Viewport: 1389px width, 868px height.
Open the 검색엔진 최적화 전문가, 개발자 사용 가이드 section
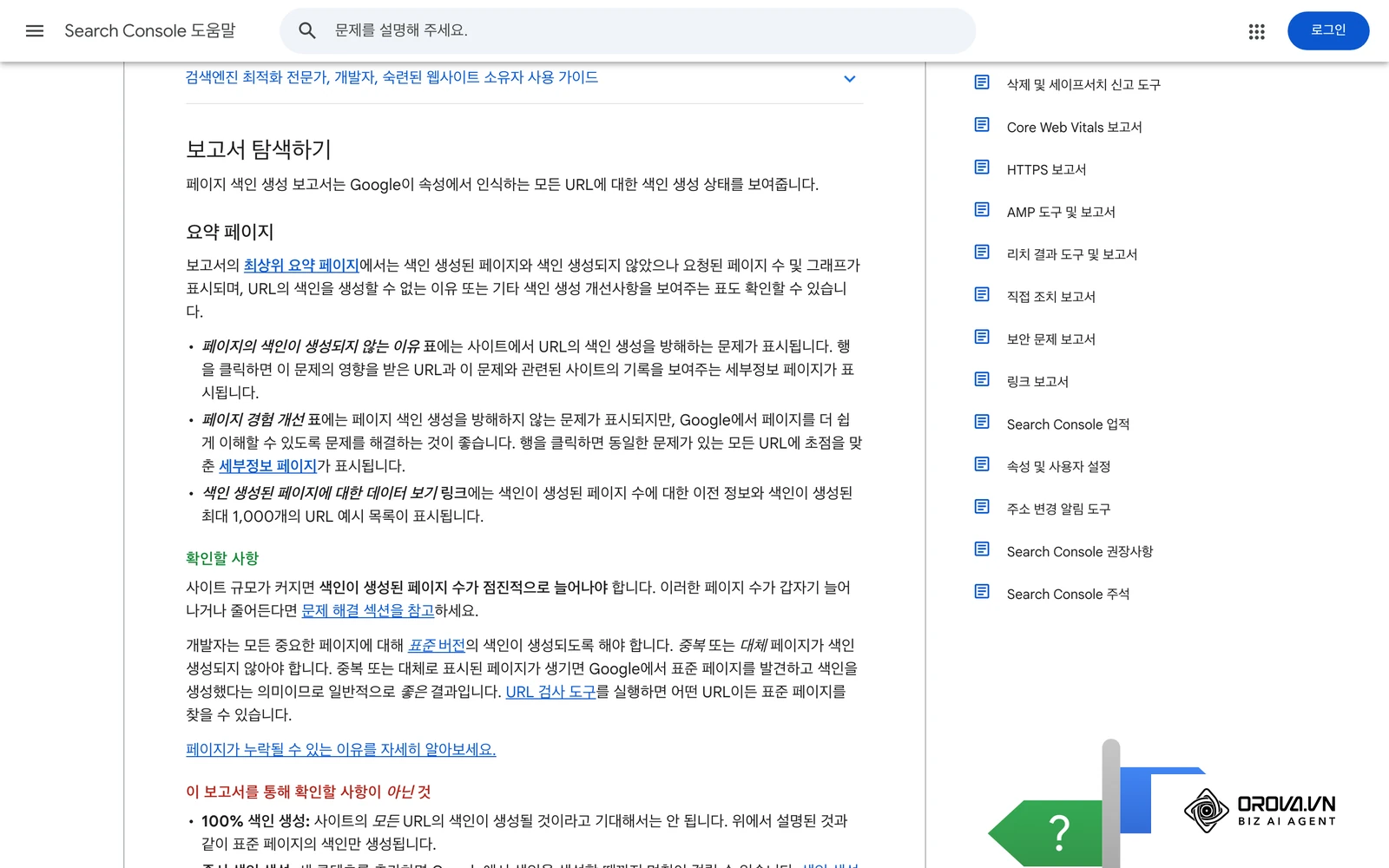pos(392,77)
